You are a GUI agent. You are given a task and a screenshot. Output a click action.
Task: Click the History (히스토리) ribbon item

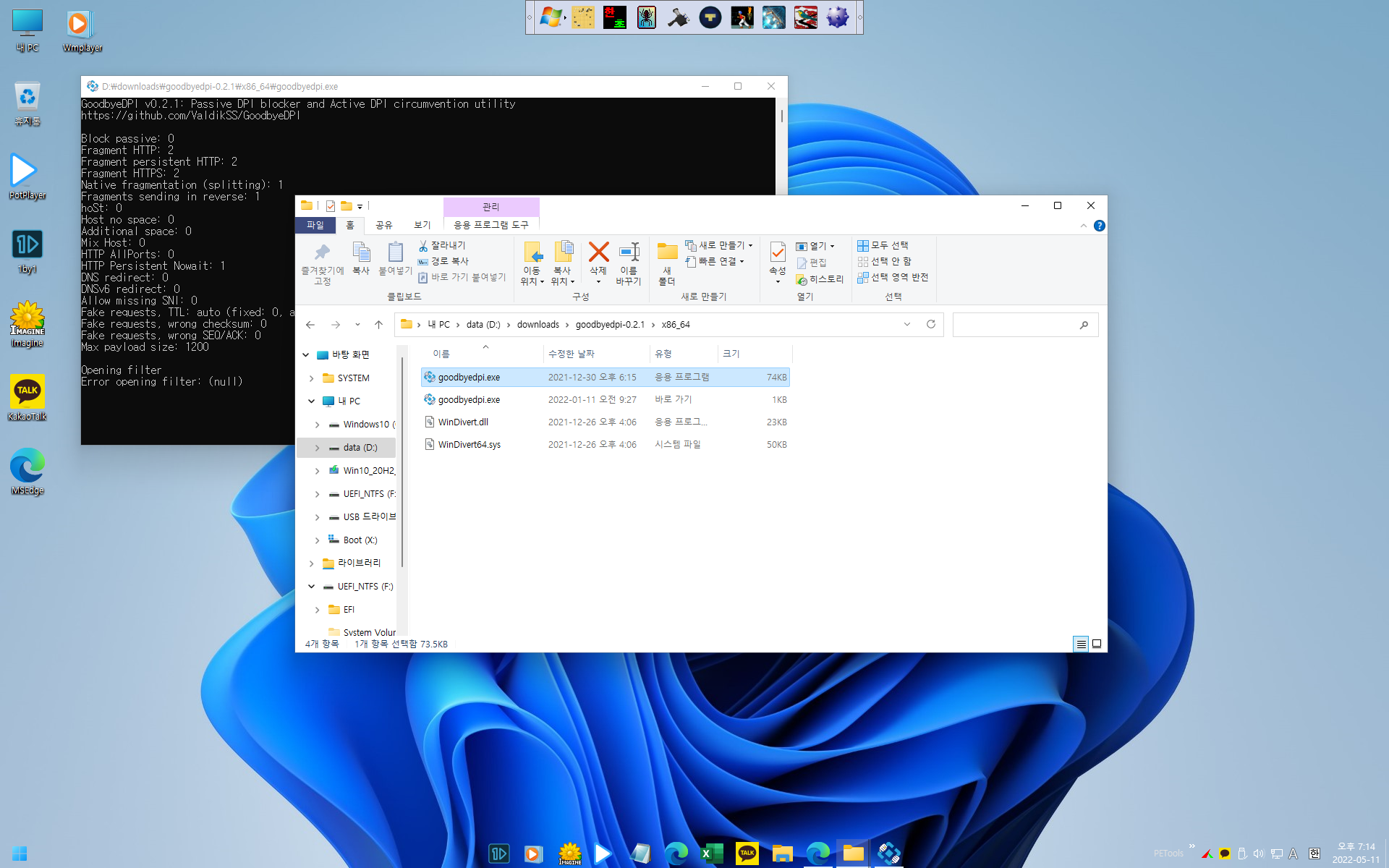[820, 279]
